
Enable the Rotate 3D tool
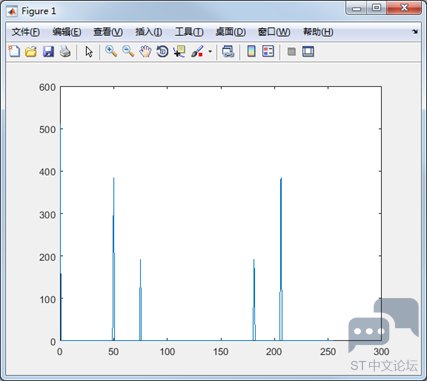tap(162, 52)
